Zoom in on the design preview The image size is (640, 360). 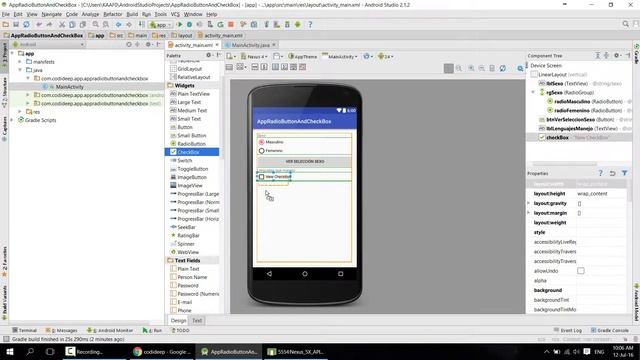(x=471, y=68)
